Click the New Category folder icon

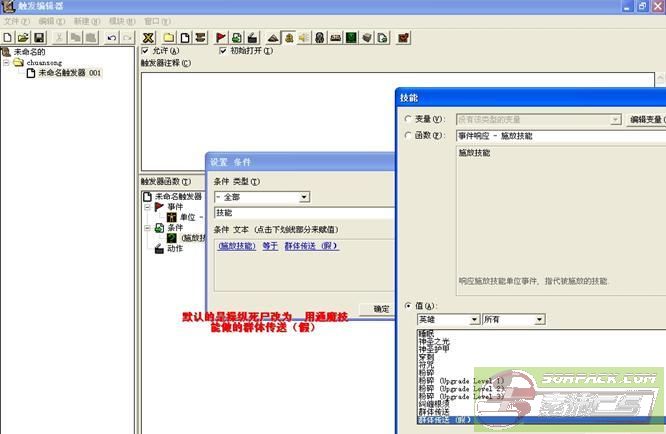pyautogui.click(x=169, y=37)
